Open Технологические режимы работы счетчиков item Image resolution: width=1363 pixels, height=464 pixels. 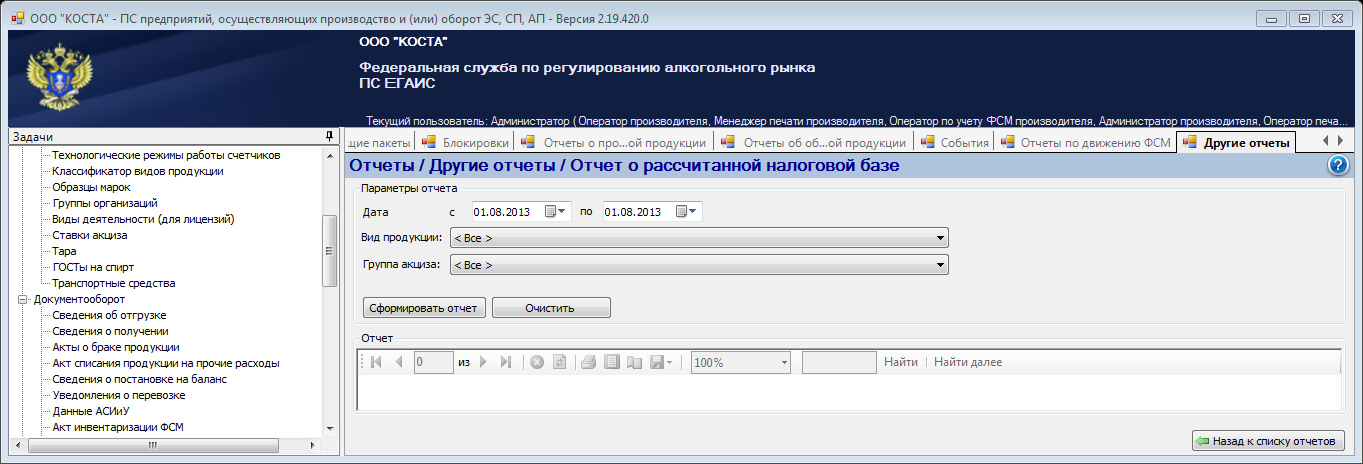pos(166,155)
